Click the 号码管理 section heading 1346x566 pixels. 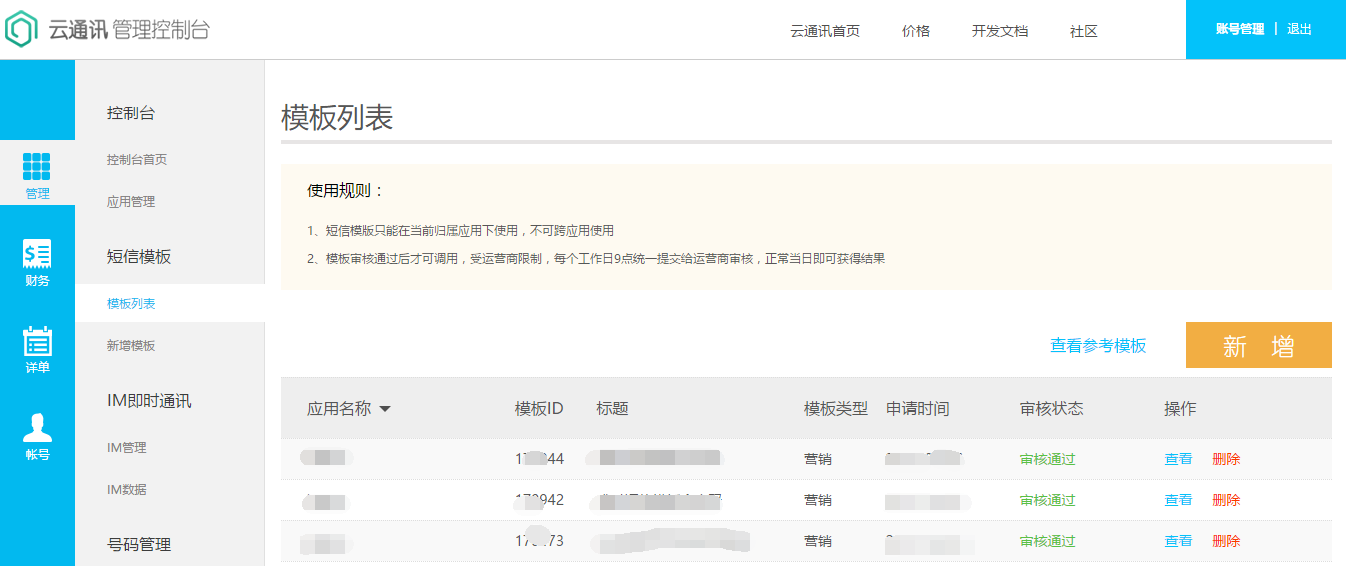click(x=139, y=545)
